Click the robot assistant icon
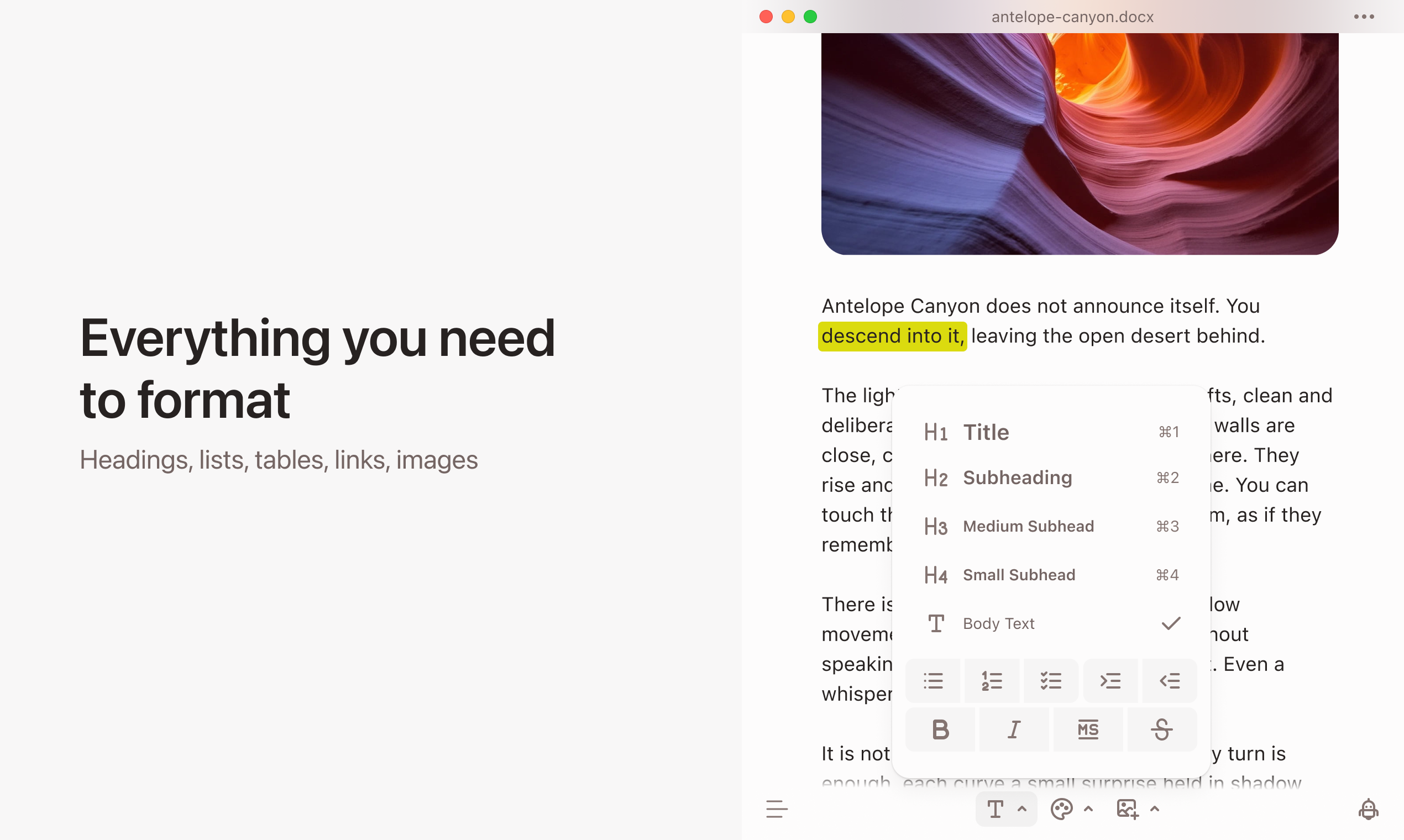 1368,809
